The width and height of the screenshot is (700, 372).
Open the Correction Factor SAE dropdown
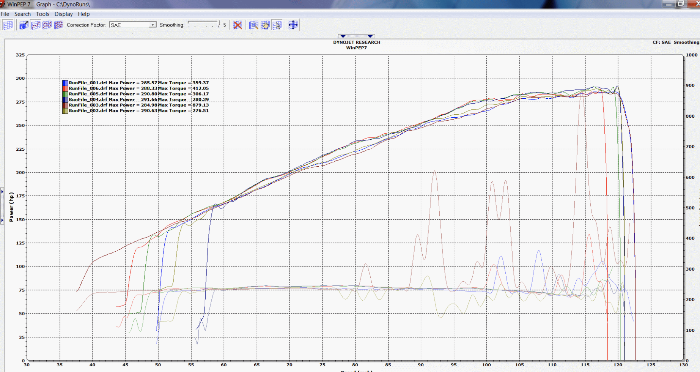(133, 25)
